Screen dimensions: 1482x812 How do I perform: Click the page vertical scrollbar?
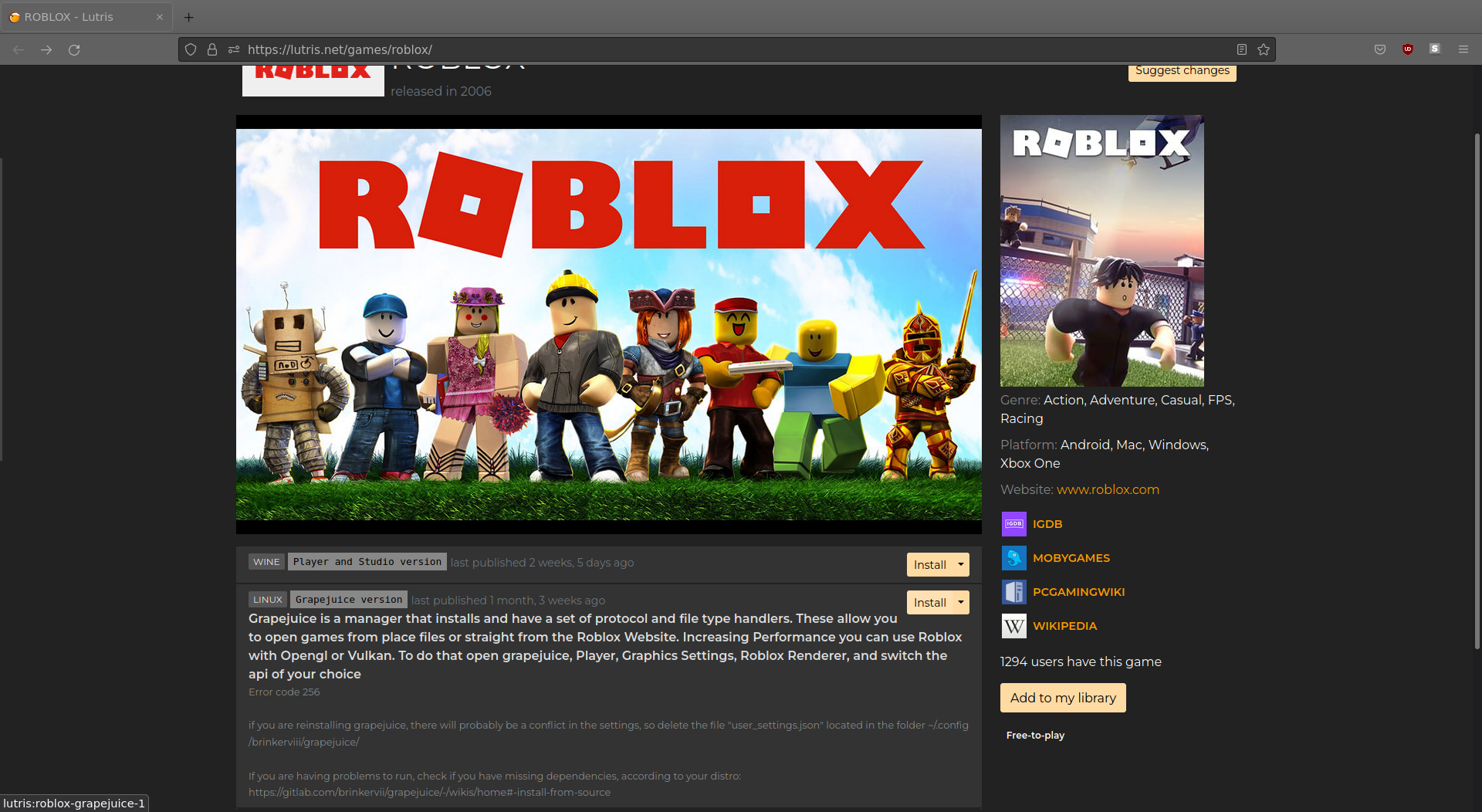1477,390
